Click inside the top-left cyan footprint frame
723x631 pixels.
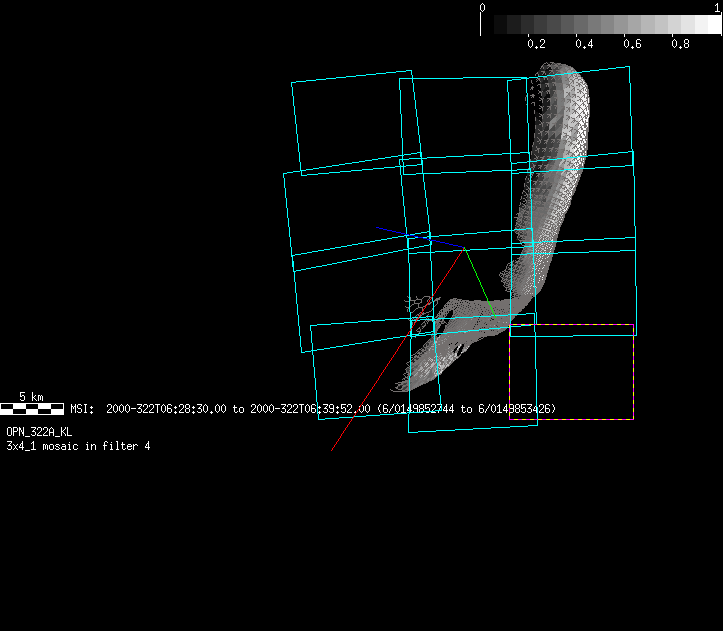click(350, 120)
